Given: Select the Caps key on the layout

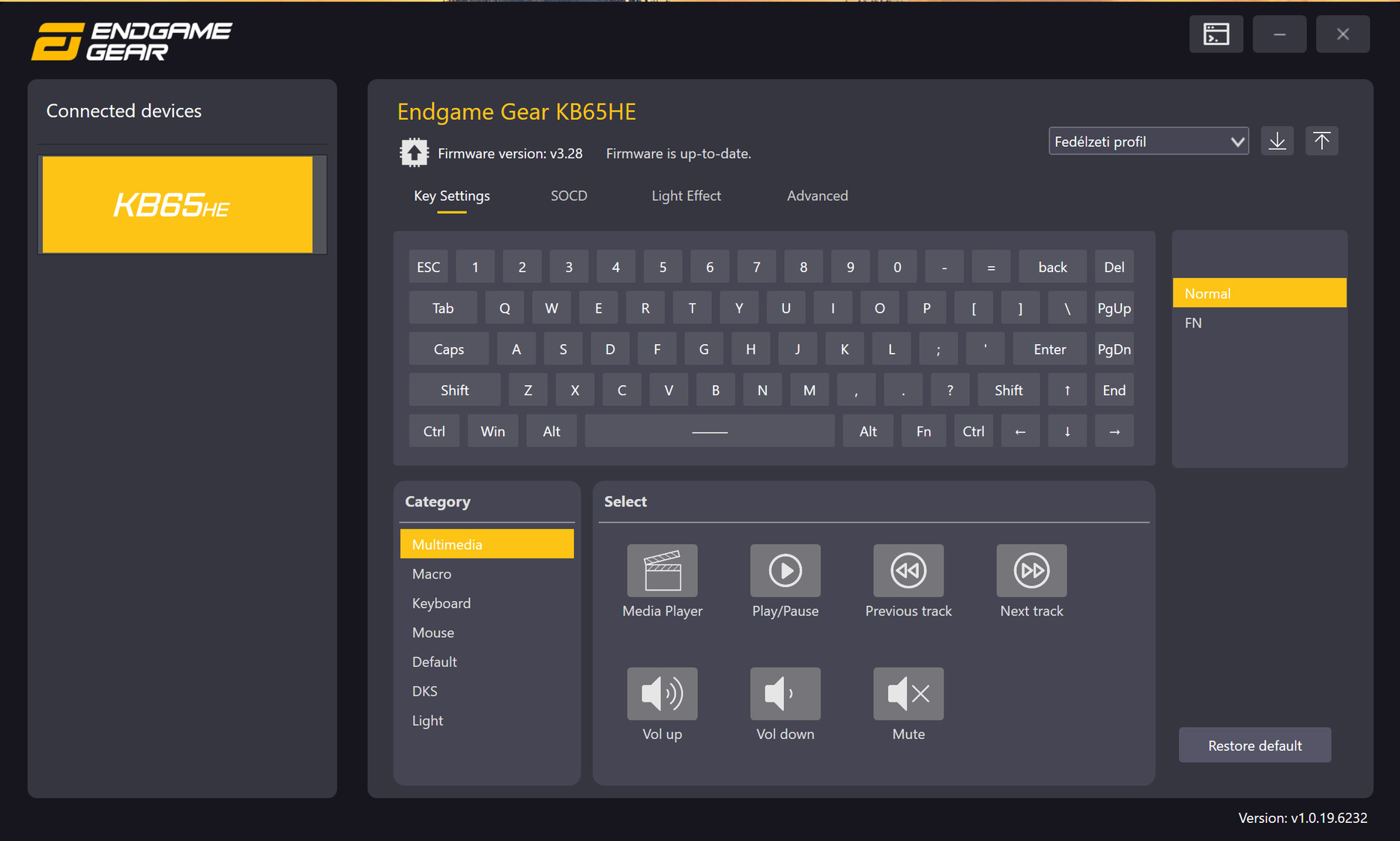Looking at the screenshot, I should [x=449, y=349].
